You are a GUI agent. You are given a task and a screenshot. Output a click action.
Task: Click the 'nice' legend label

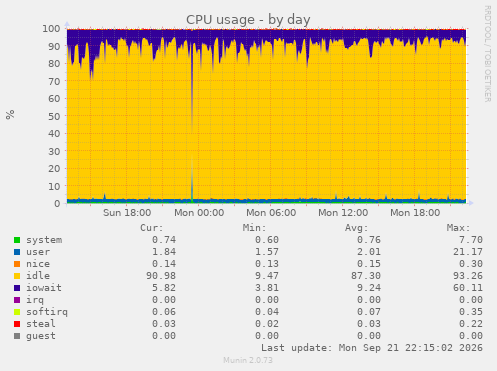(38, 264)
